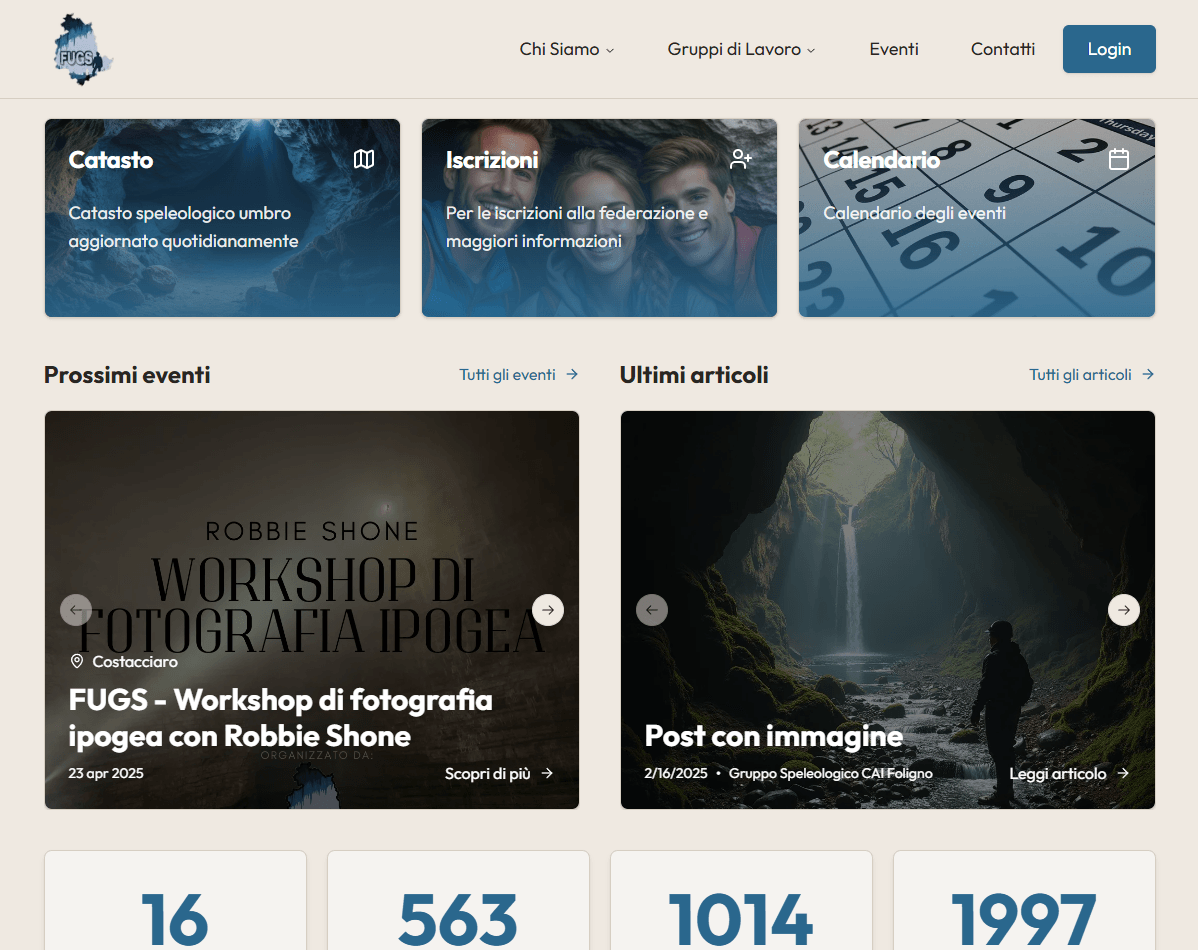Screen dimensions: 1198x950
Task: Click the map icon on the Catasto card
Action: click(x=364, y=159)
